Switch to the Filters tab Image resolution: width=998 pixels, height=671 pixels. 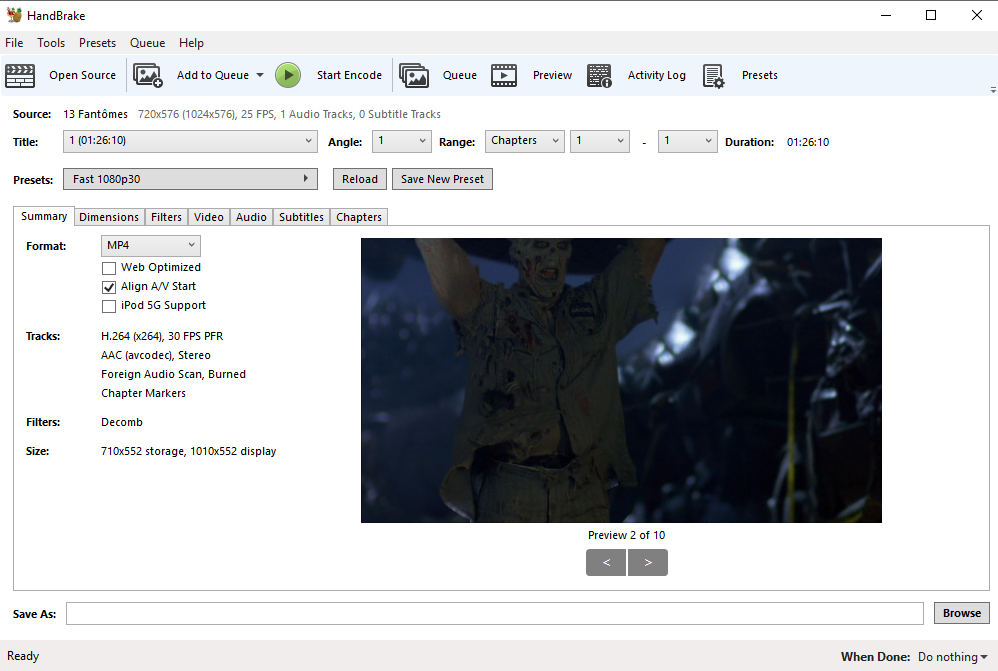(x=166, y=217)
